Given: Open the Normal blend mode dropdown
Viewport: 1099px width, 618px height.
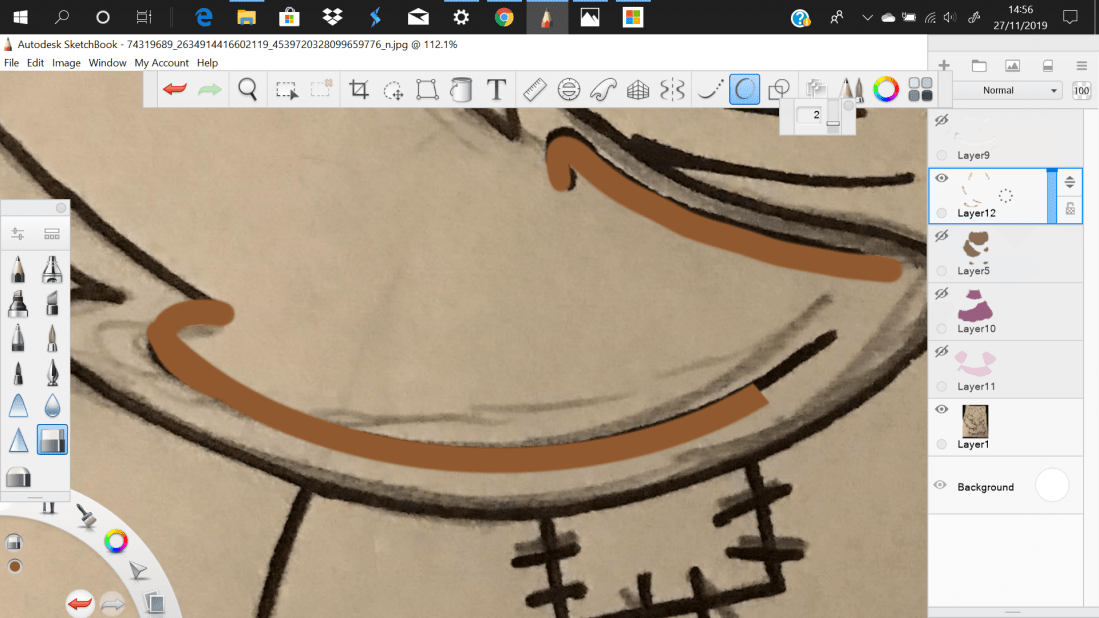Looking at the screenshot, I should (x=1006, y=90).
